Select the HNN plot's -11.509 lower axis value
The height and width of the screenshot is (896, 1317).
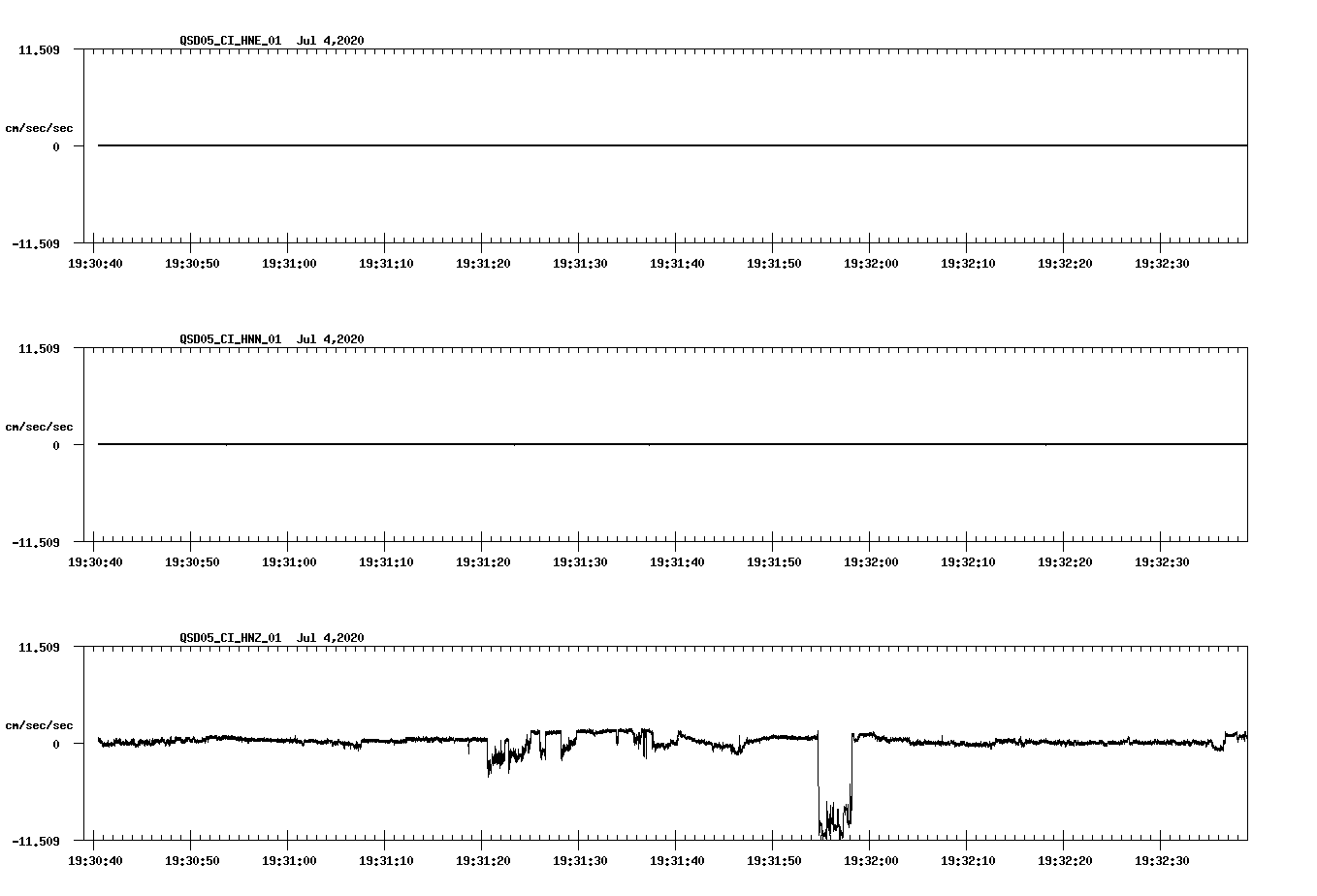(x=36, y=543)
